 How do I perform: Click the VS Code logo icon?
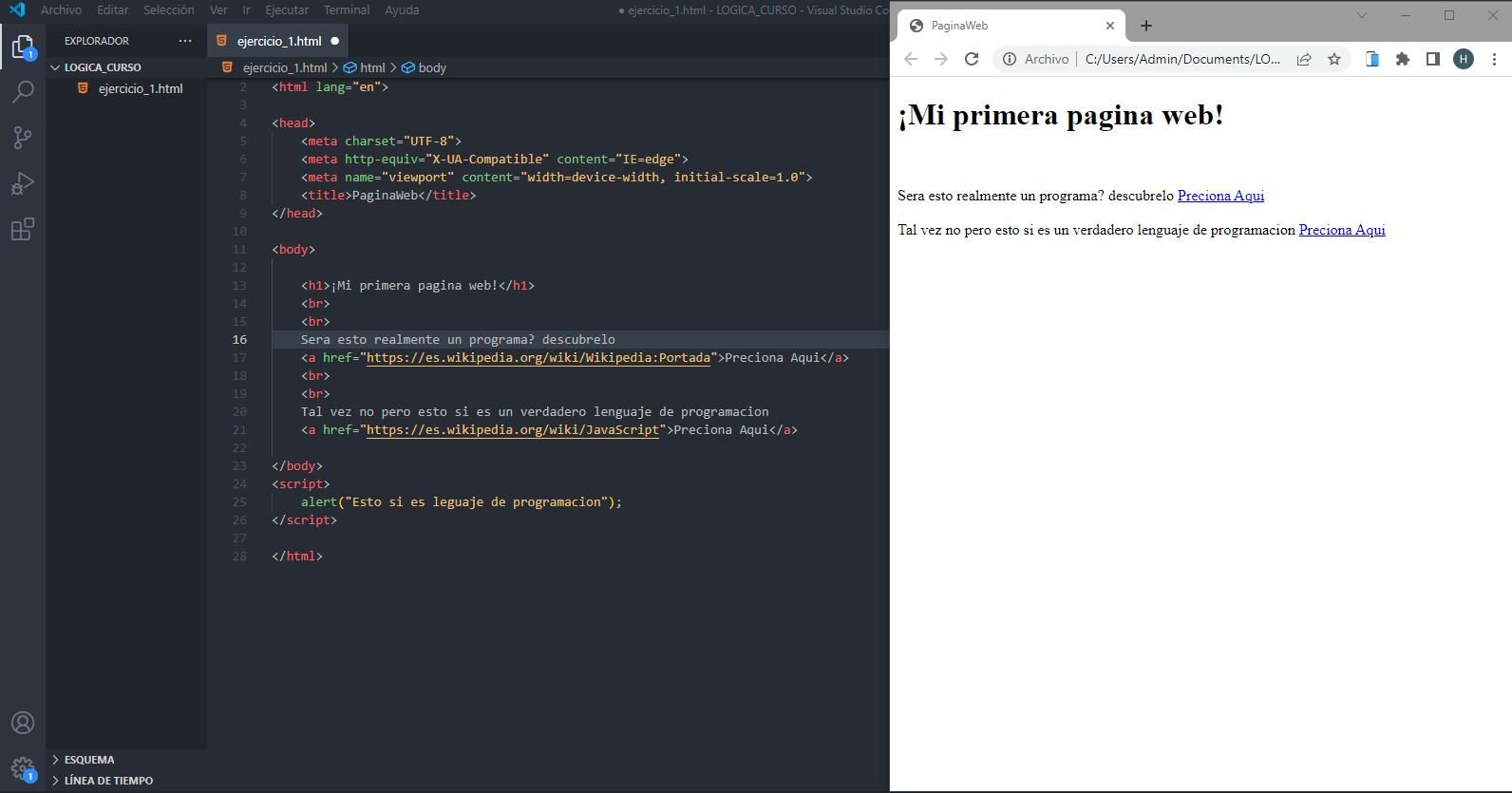(x=17, y=9)
